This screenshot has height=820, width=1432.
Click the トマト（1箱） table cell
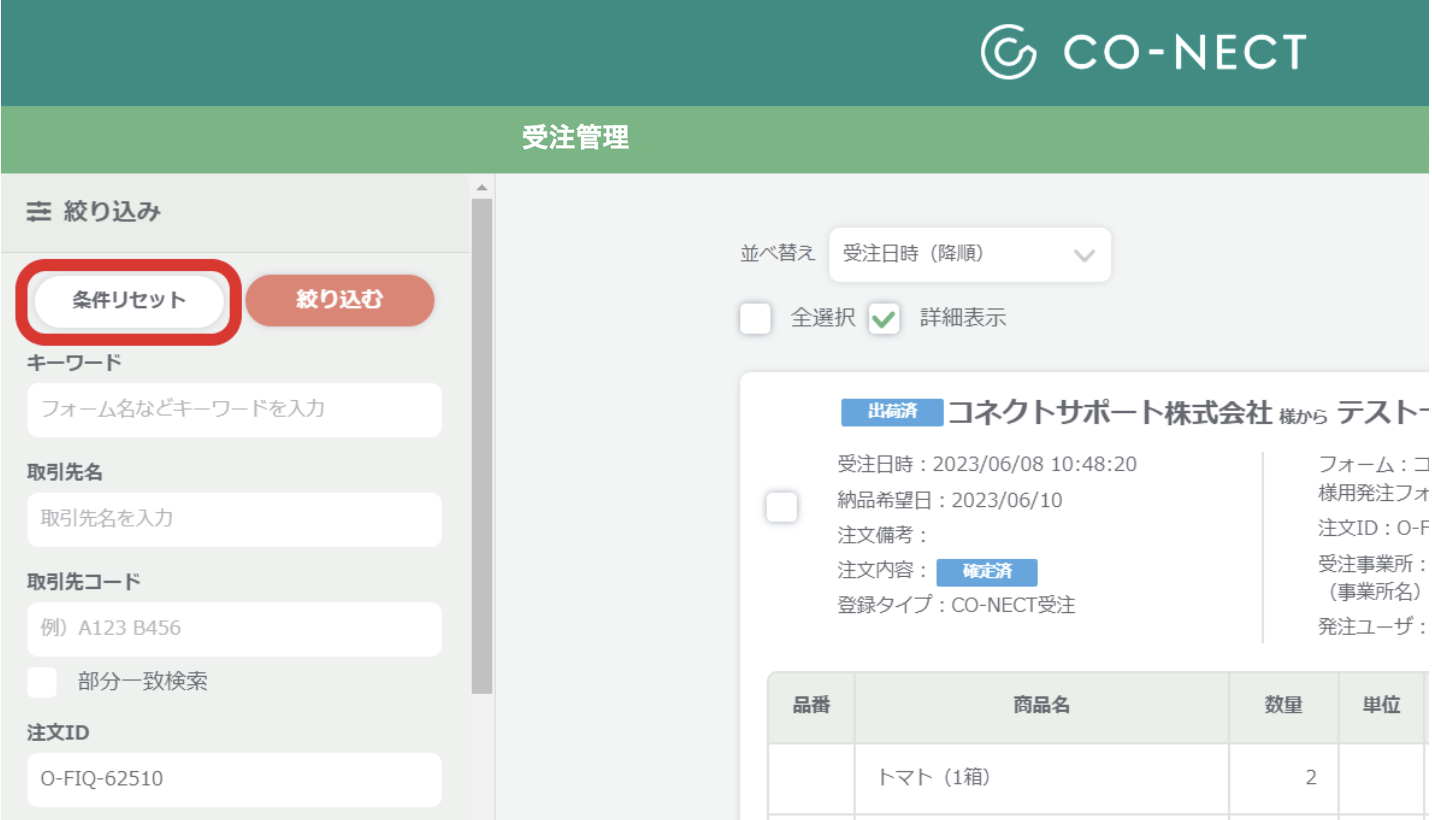pyautogui.click(x=1042, y=778)
